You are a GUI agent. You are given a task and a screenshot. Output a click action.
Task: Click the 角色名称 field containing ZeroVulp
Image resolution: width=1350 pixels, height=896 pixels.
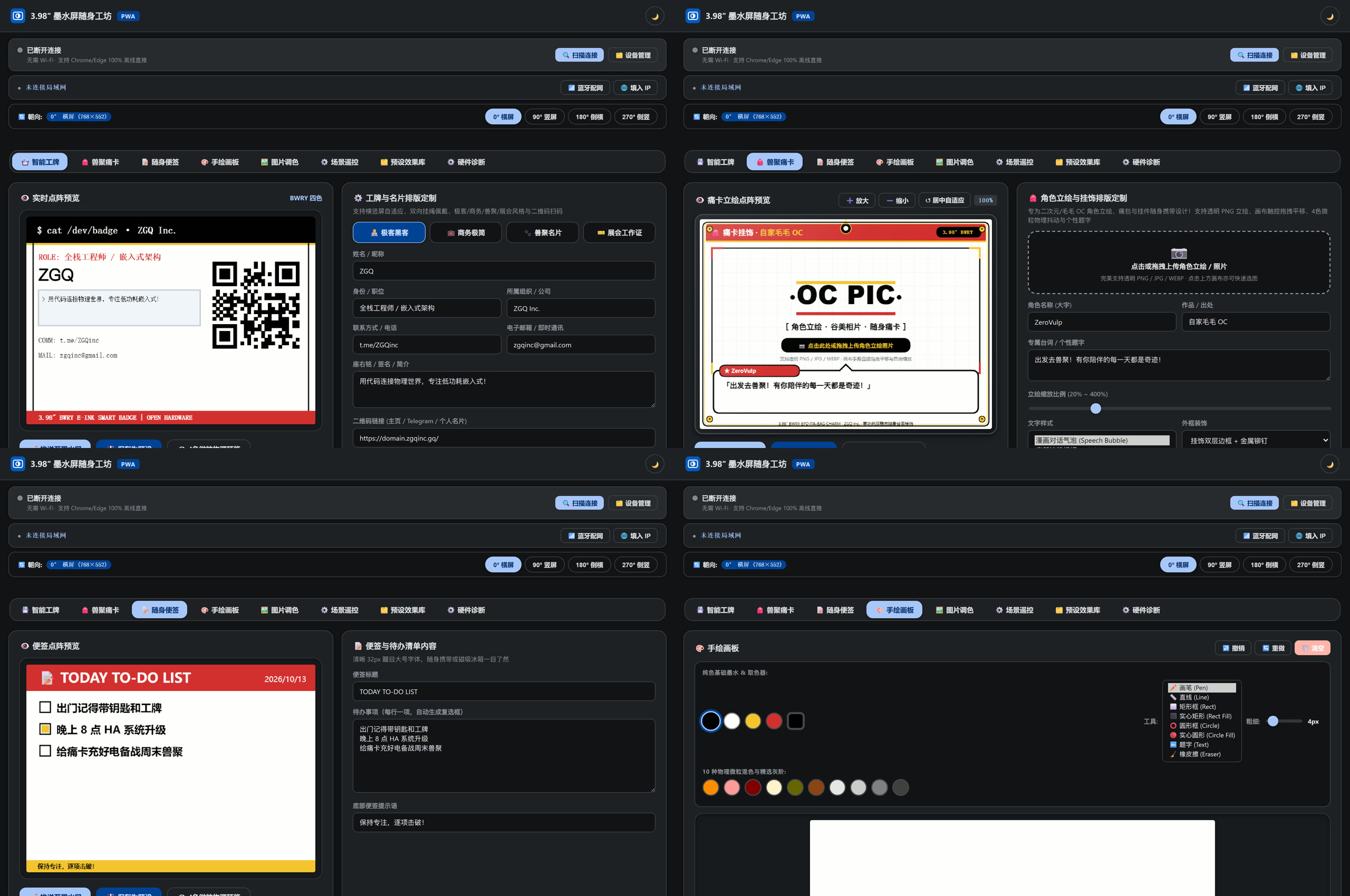coord(1101,322)
